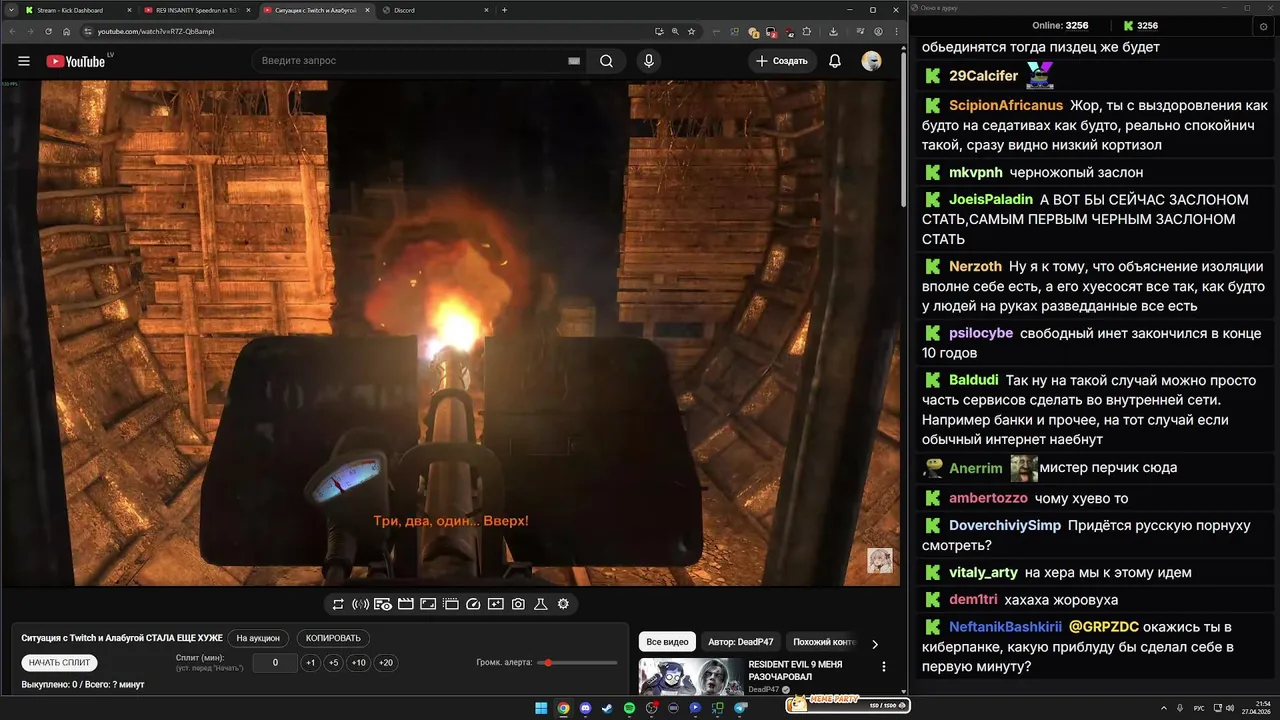Start voice search with the microphone
Image resolution: width=1280 pixels, height=720 pixels.
(649, 61)
